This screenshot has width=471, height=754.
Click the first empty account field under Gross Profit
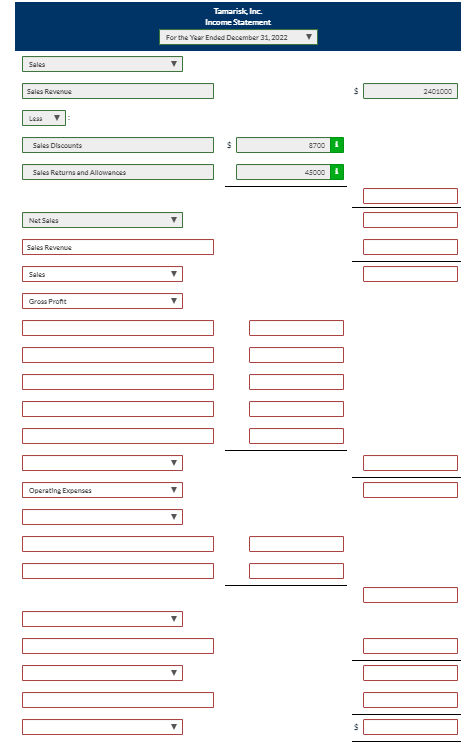click(x=118, y=328)
